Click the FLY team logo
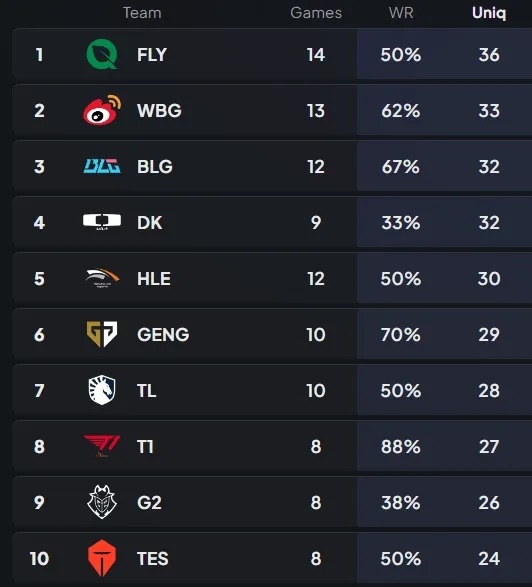The image size is (532, 587). (102, 54)
